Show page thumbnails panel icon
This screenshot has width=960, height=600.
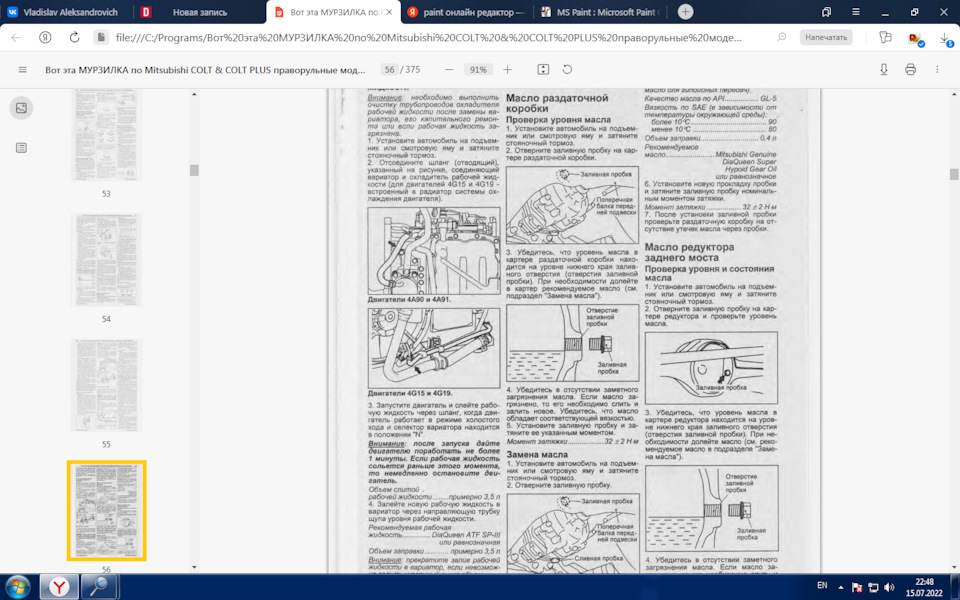[21, 108]
